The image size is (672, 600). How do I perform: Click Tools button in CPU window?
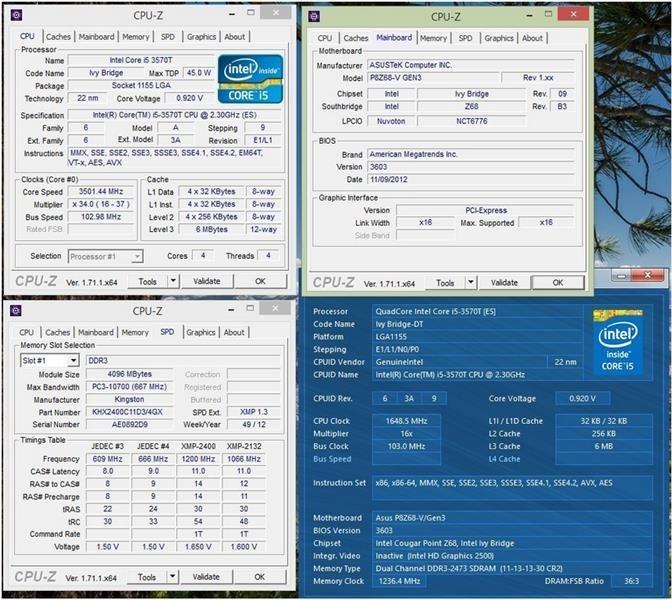(147, 282)
